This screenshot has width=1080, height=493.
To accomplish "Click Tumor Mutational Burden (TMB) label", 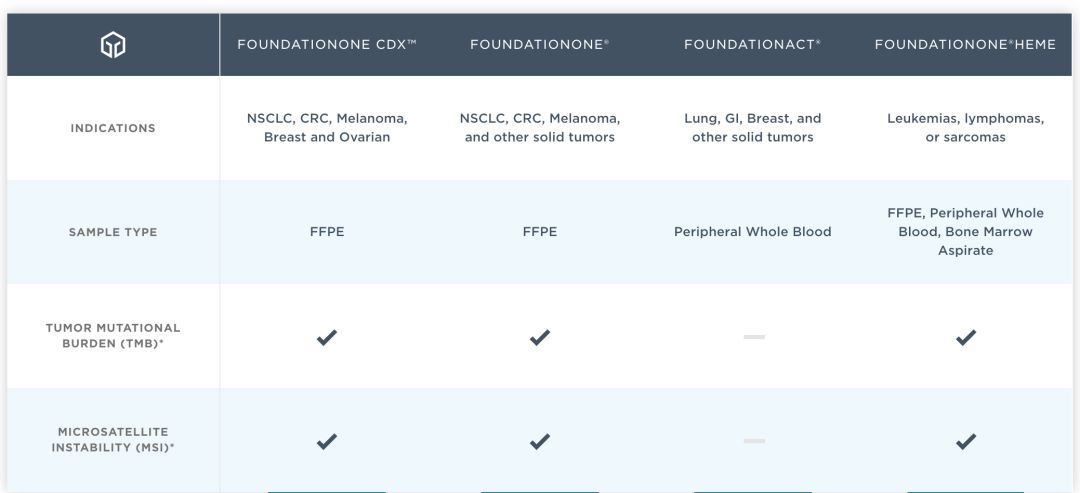I will pyautogui.click(x=113, y=335).
